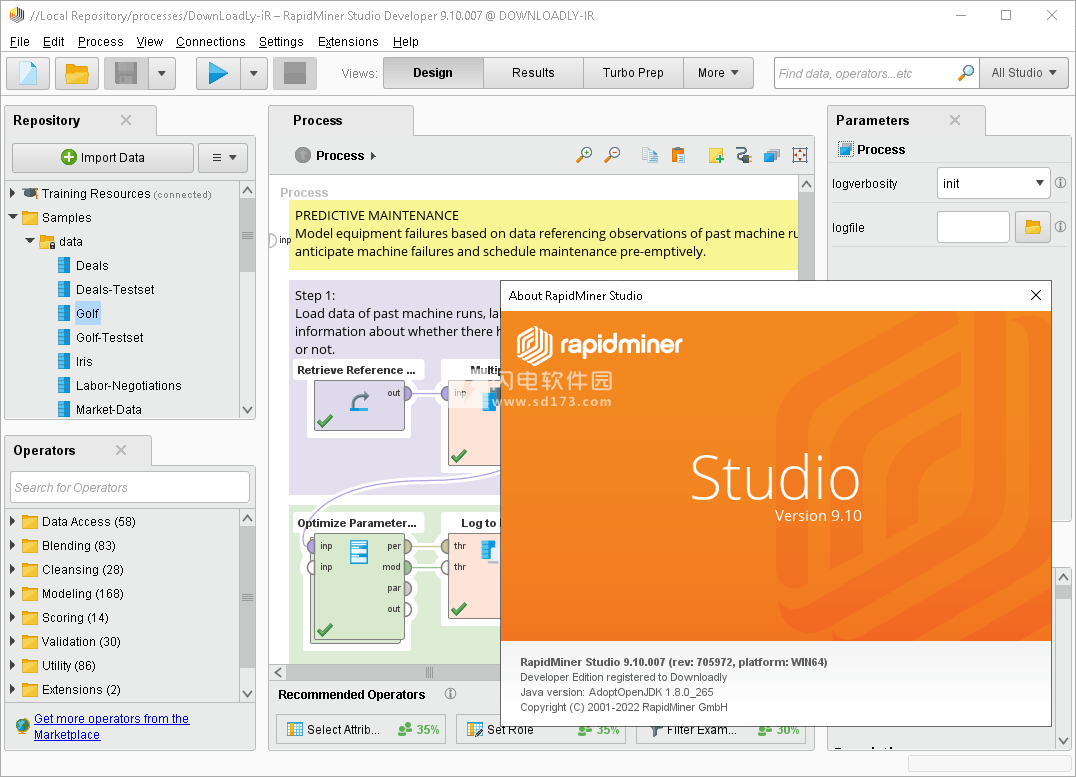The width and height of the screenshot is (1076, 777).
Task: Open a process using the folder toolbar icon
Action: tap(76, 73)
